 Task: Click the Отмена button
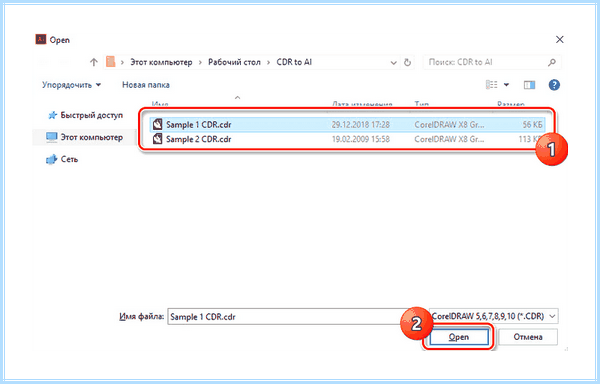pos(528,337)
